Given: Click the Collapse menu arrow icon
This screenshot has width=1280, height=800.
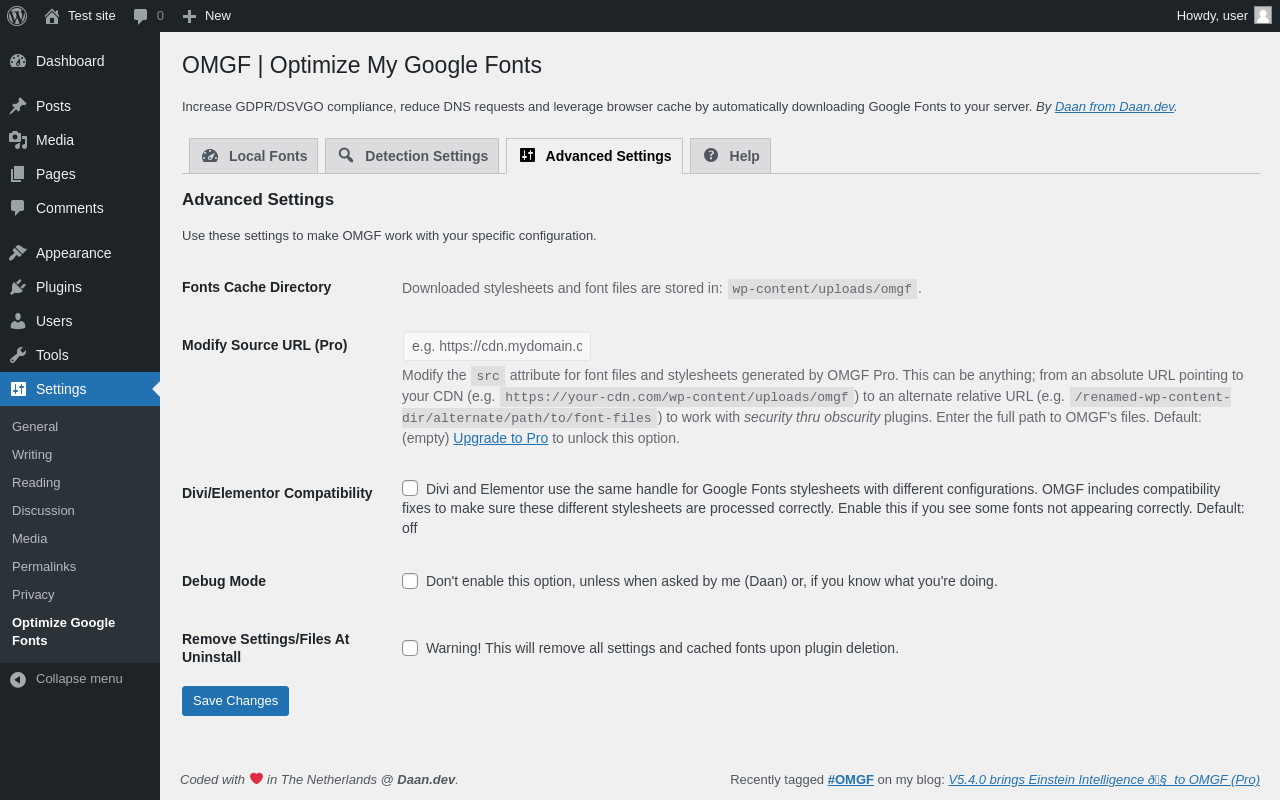Looking at the screenshot, I should (x=18, y=679).
